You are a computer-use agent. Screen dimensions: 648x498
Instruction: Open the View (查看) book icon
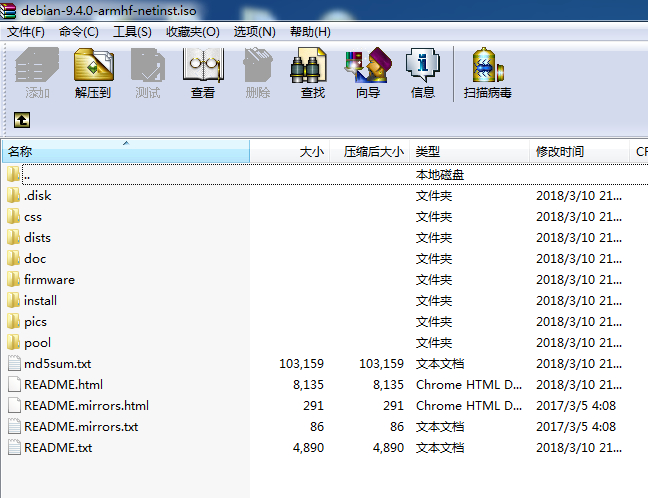pos(203,65)
